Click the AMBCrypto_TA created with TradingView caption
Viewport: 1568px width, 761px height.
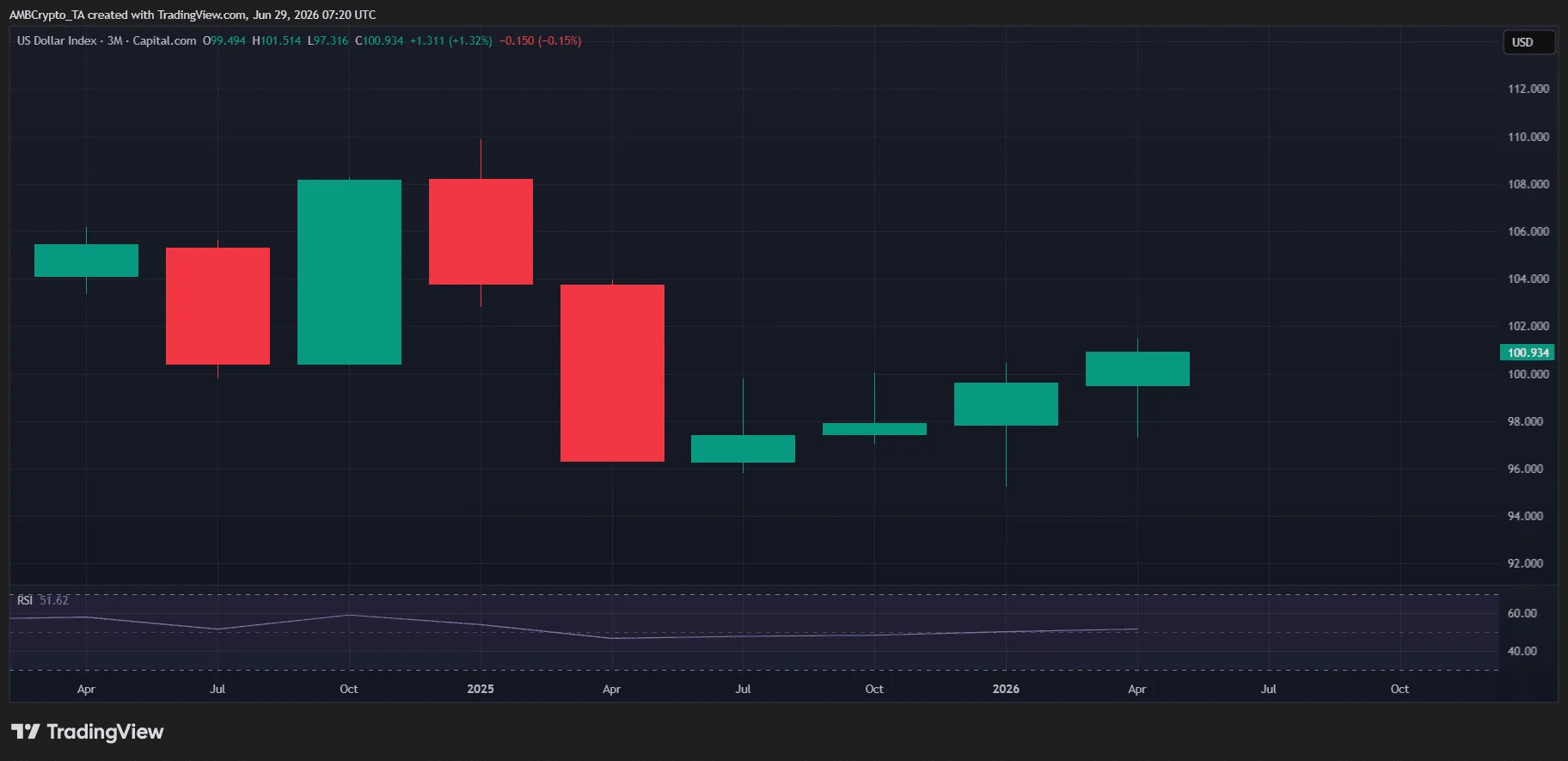193,15
